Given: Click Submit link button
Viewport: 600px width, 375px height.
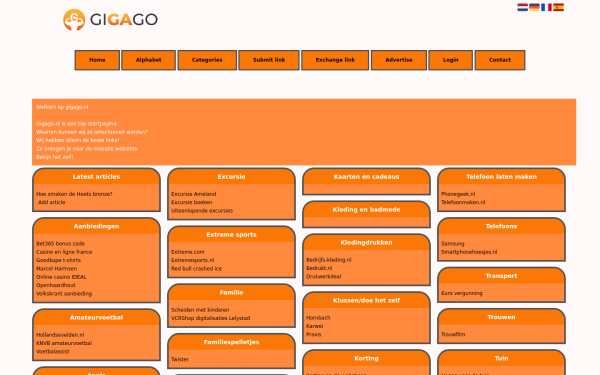Looking at the screenshot, I should 269,60.
